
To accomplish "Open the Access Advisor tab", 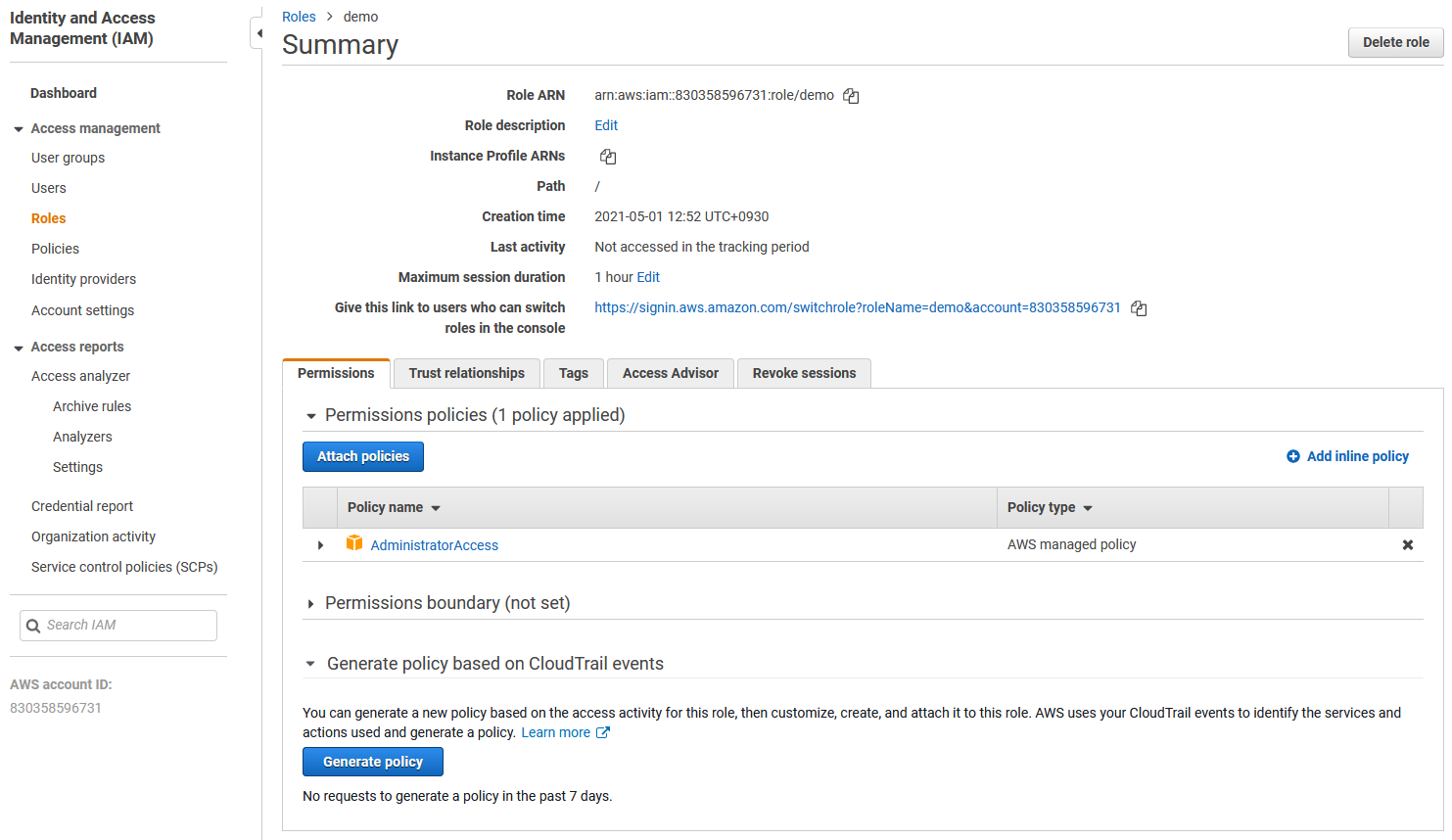I will tap(671, 373).
